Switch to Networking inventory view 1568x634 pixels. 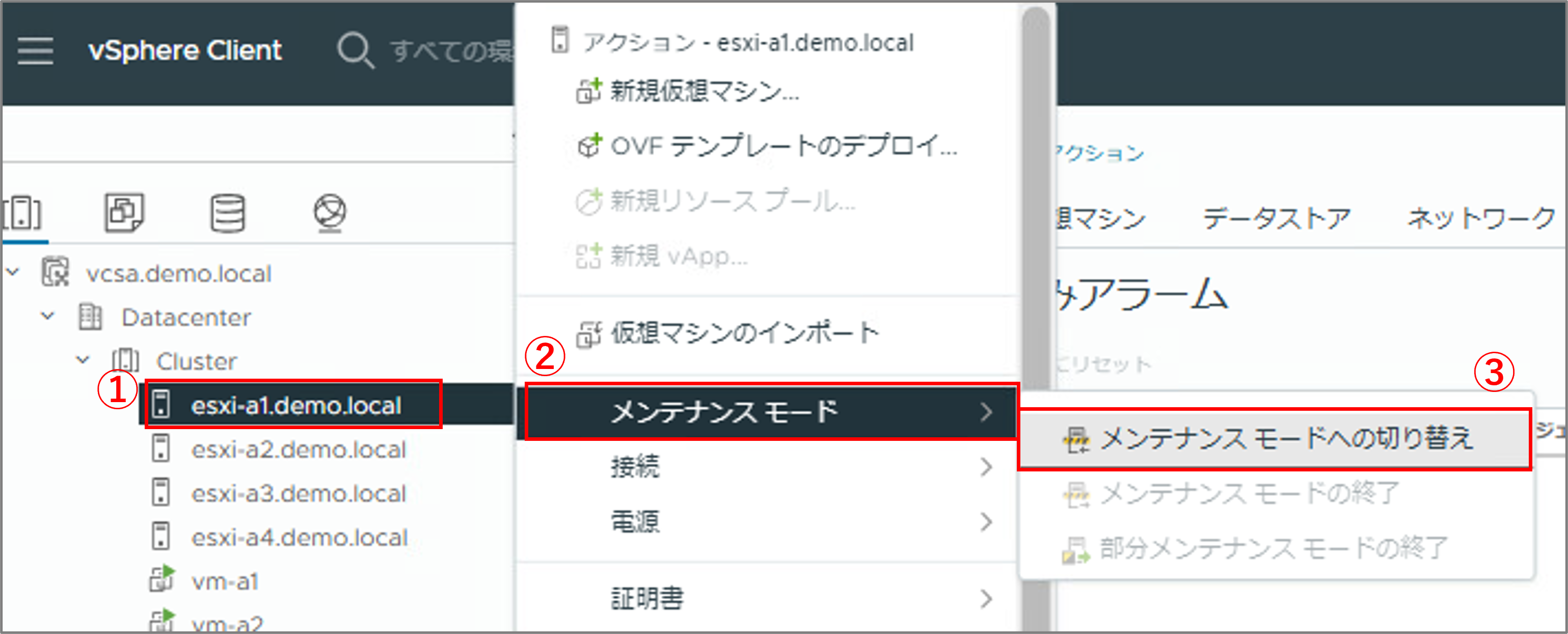click(x=330, y=213)
